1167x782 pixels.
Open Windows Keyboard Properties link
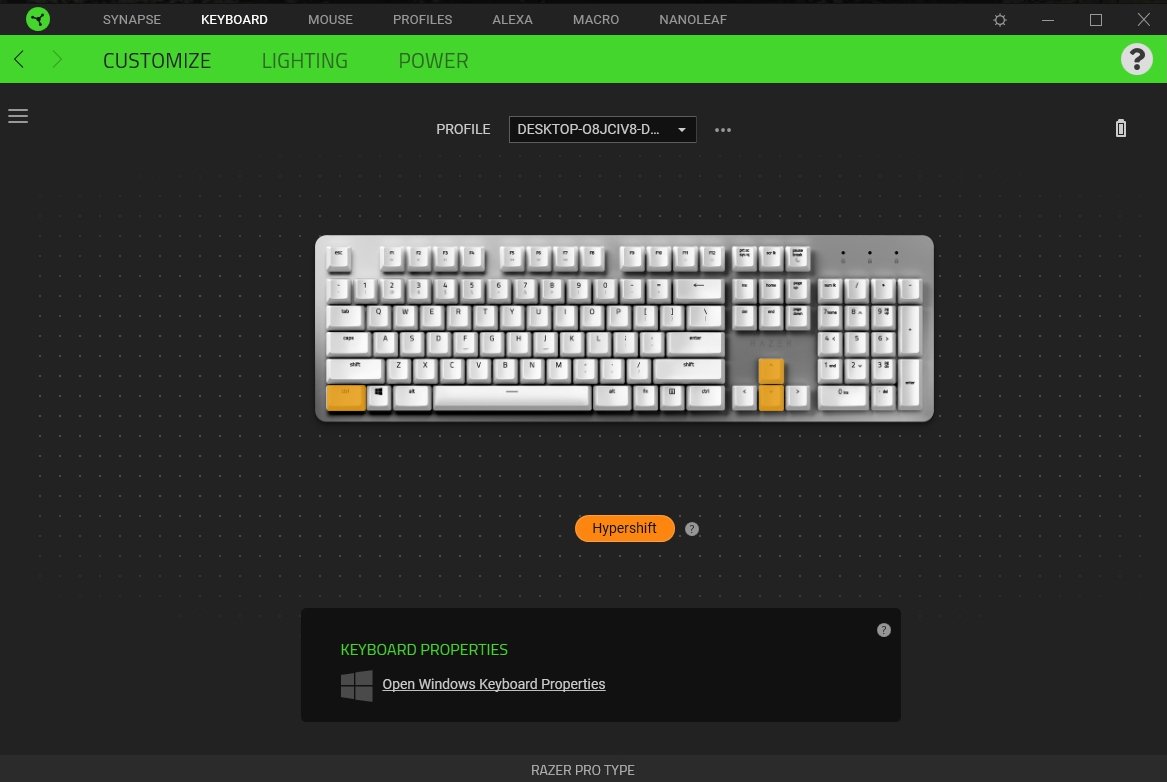click(493, 684)
